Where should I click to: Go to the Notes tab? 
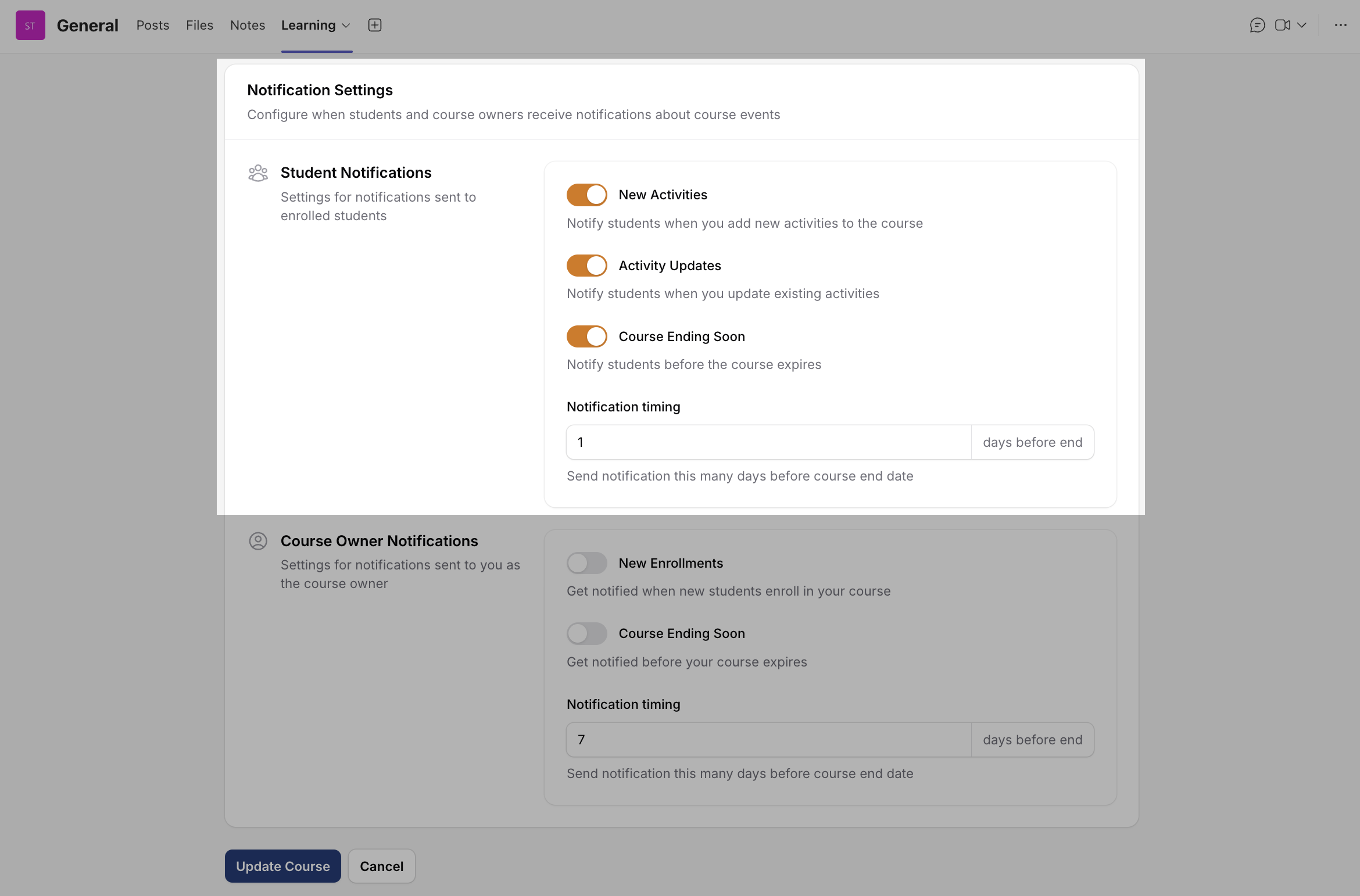point(248,25)
